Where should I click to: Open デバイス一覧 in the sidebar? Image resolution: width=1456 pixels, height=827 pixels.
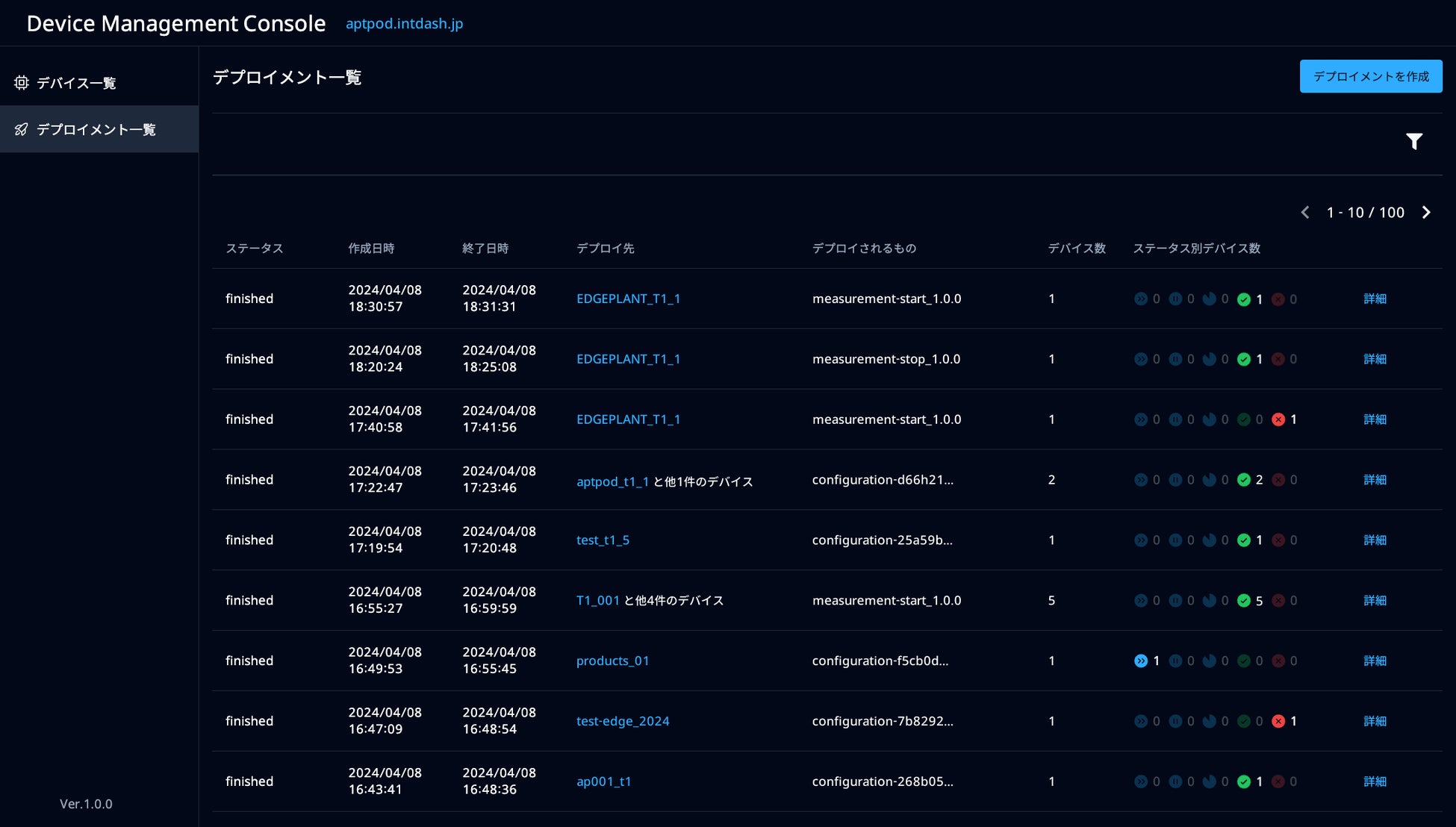point(76,83)
